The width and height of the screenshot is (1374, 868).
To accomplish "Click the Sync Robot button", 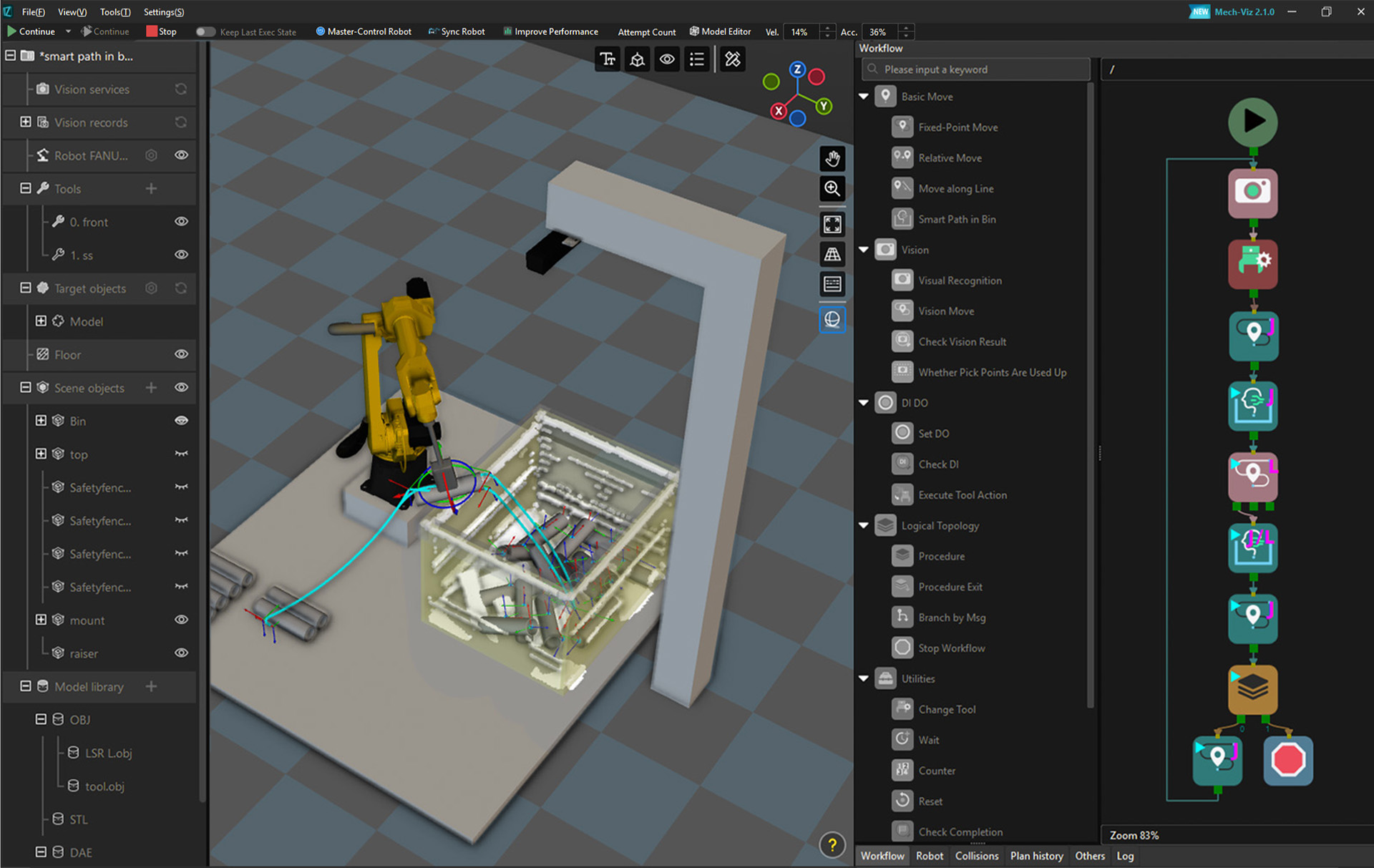I will tap(456, 31).
